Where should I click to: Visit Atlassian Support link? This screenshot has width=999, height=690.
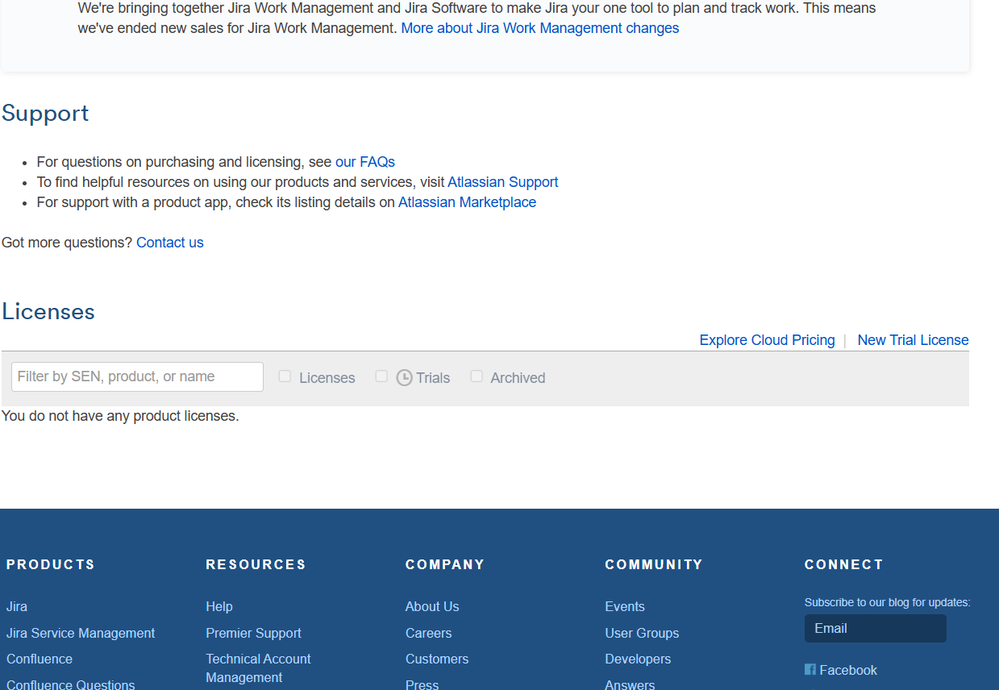[503, 182]
